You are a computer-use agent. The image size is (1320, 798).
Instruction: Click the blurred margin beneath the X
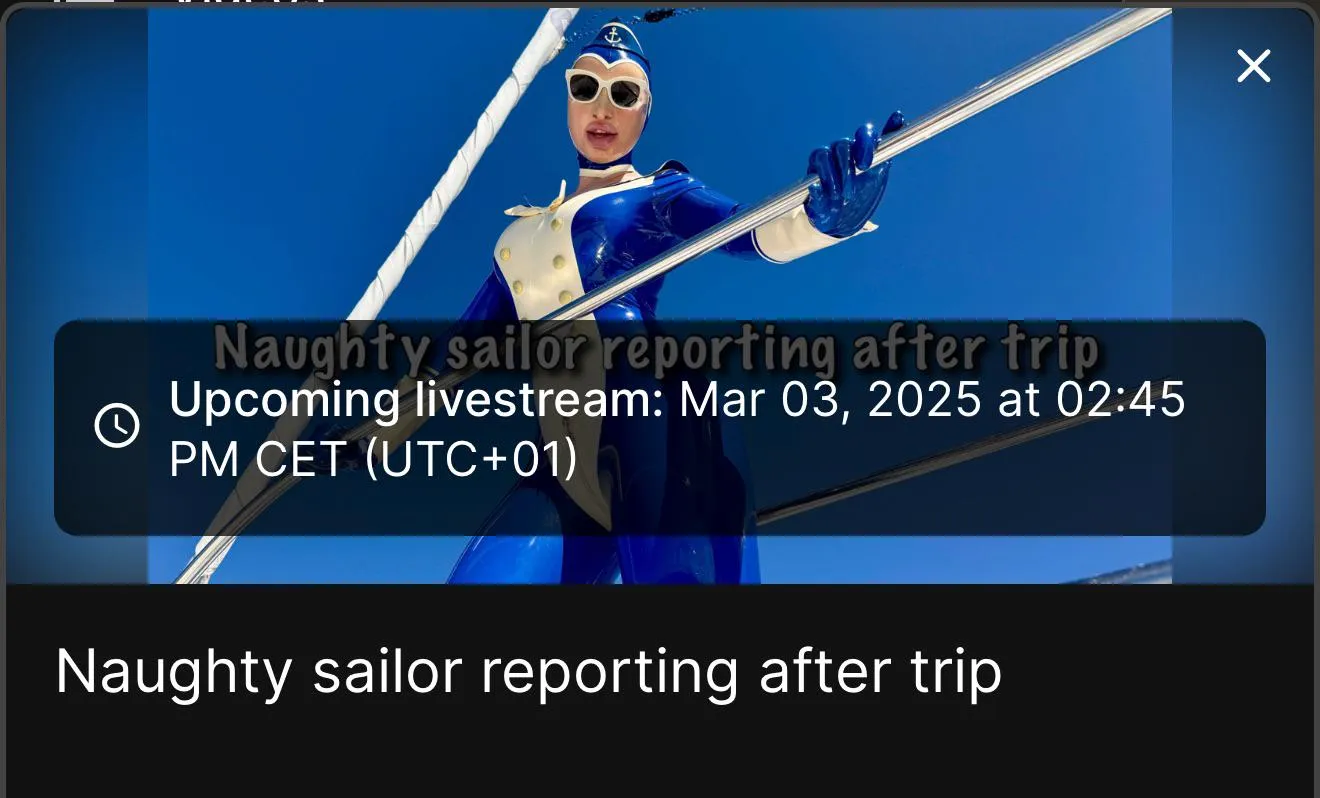[x=1242, y=200]
